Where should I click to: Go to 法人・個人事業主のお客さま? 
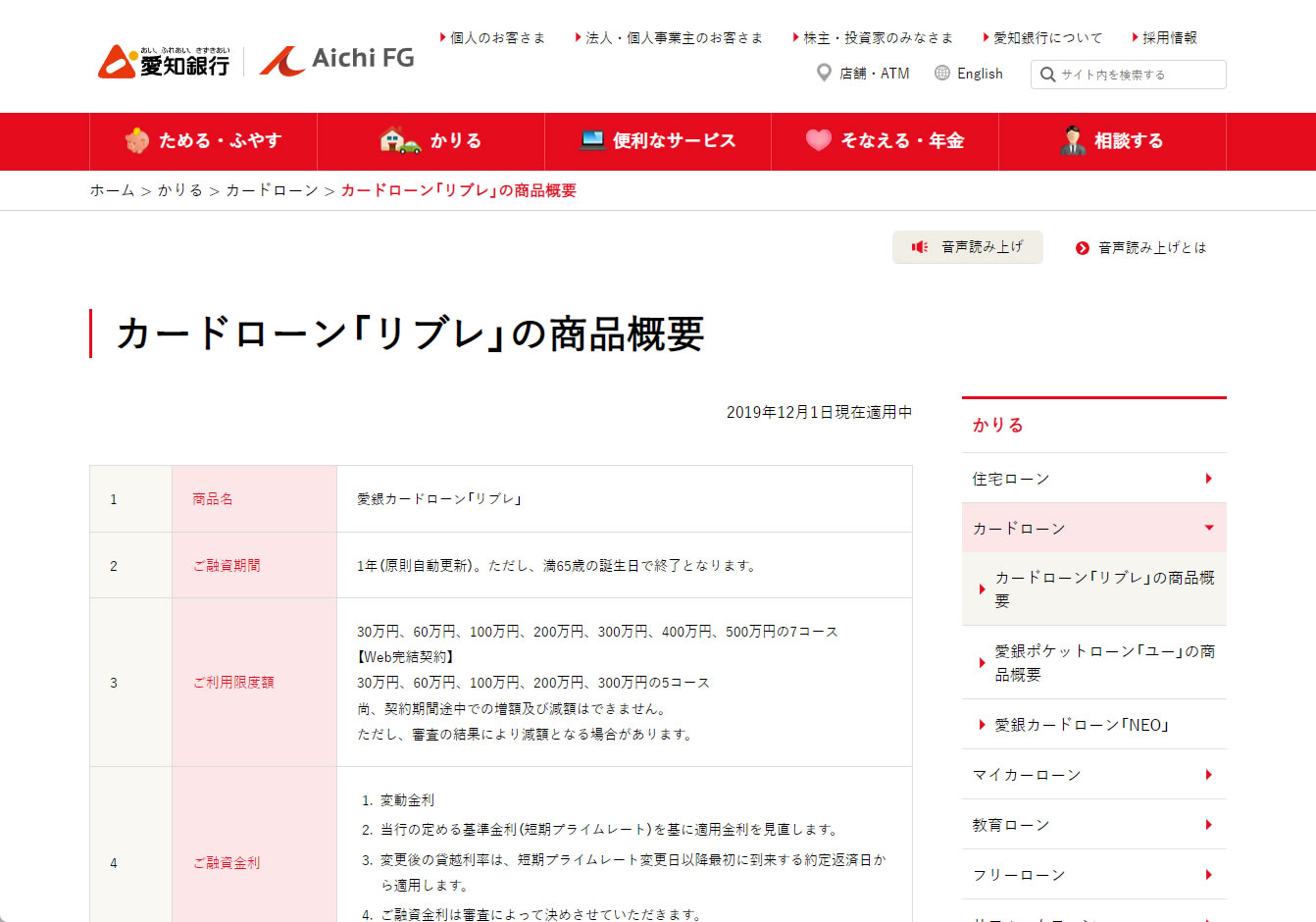[x=669, y=37]
